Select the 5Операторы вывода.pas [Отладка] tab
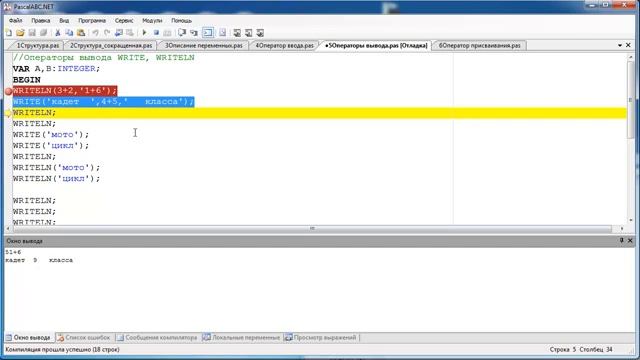Viewport: 640px width, 360px height. (376, 45)
